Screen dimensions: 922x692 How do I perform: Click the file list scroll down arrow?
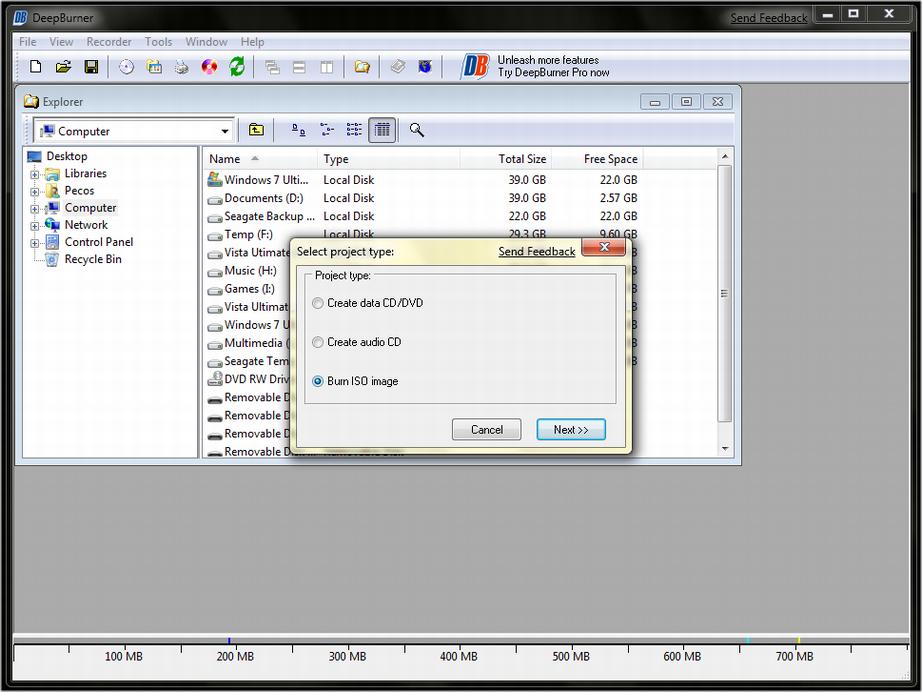point(724,449)
